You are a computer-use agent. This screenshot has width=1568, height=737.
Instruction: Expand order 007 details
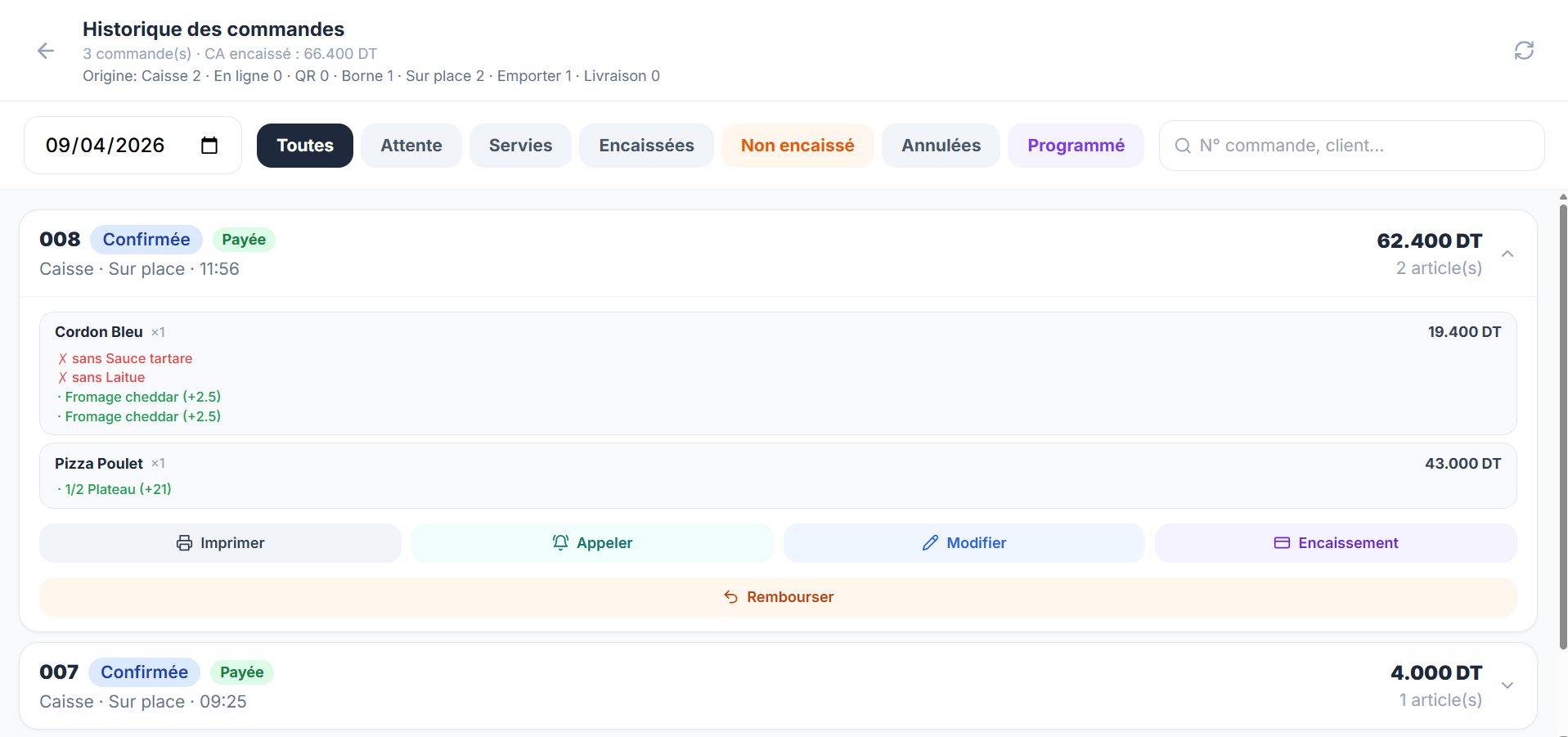click(1507, 685)
